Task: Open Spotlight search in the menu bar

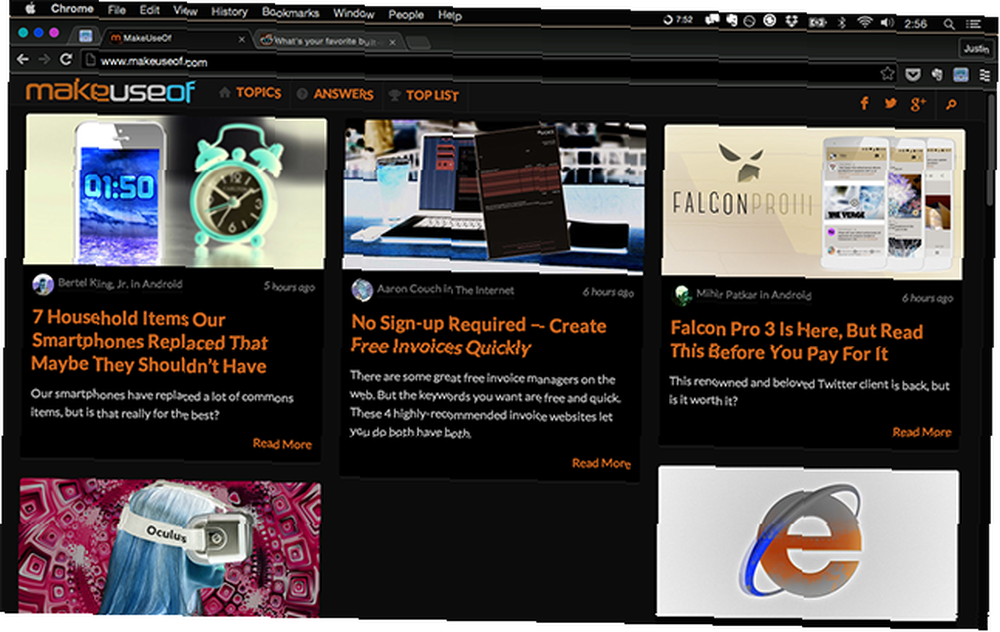Action: point(949,24)
